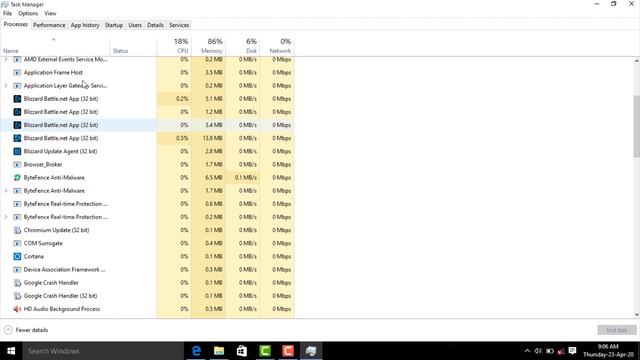The width and height of the screenshot is (640, 360).
Task: Expand the second ByteFence Anti-Malware process
Action: [6, 191]
